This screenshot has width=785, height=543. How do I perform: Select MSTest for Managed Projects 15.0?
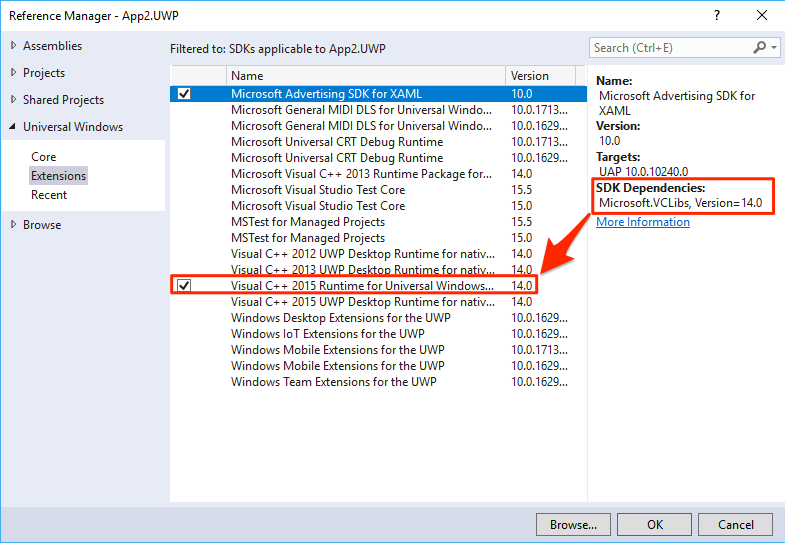pos(378,238)
